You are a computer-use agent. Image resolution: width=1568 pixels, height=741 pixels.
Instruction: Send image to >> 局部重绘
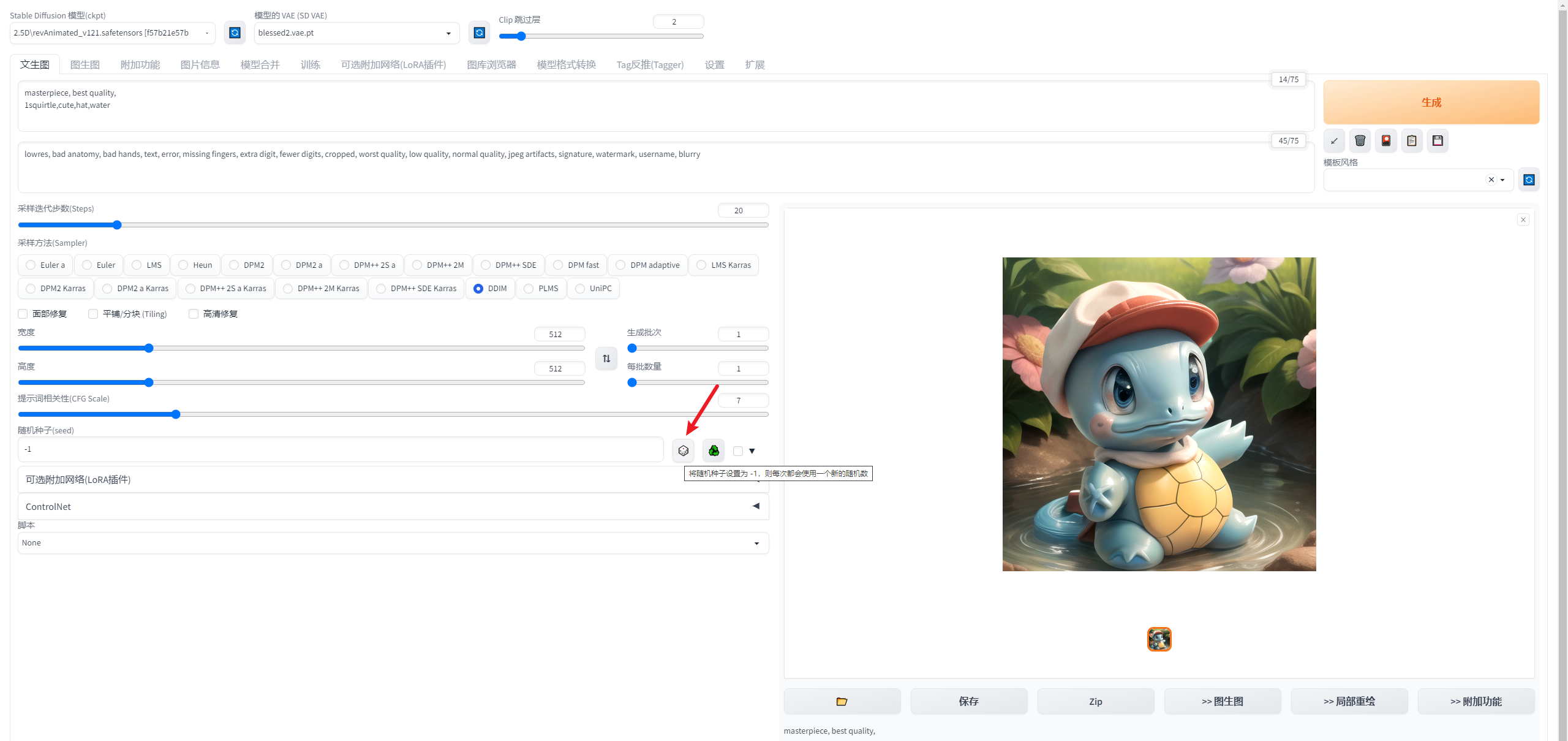(1349, 701)
